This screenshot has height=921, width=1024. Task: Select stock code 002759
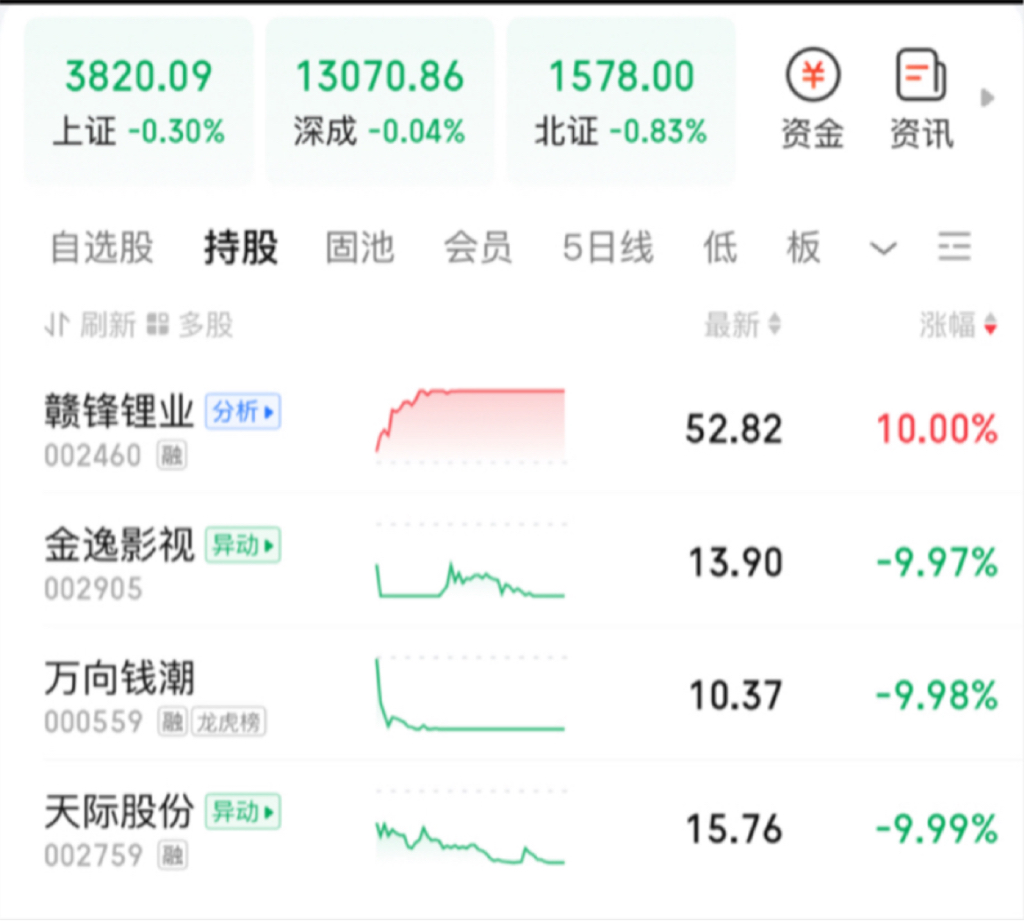click(93, 855)
